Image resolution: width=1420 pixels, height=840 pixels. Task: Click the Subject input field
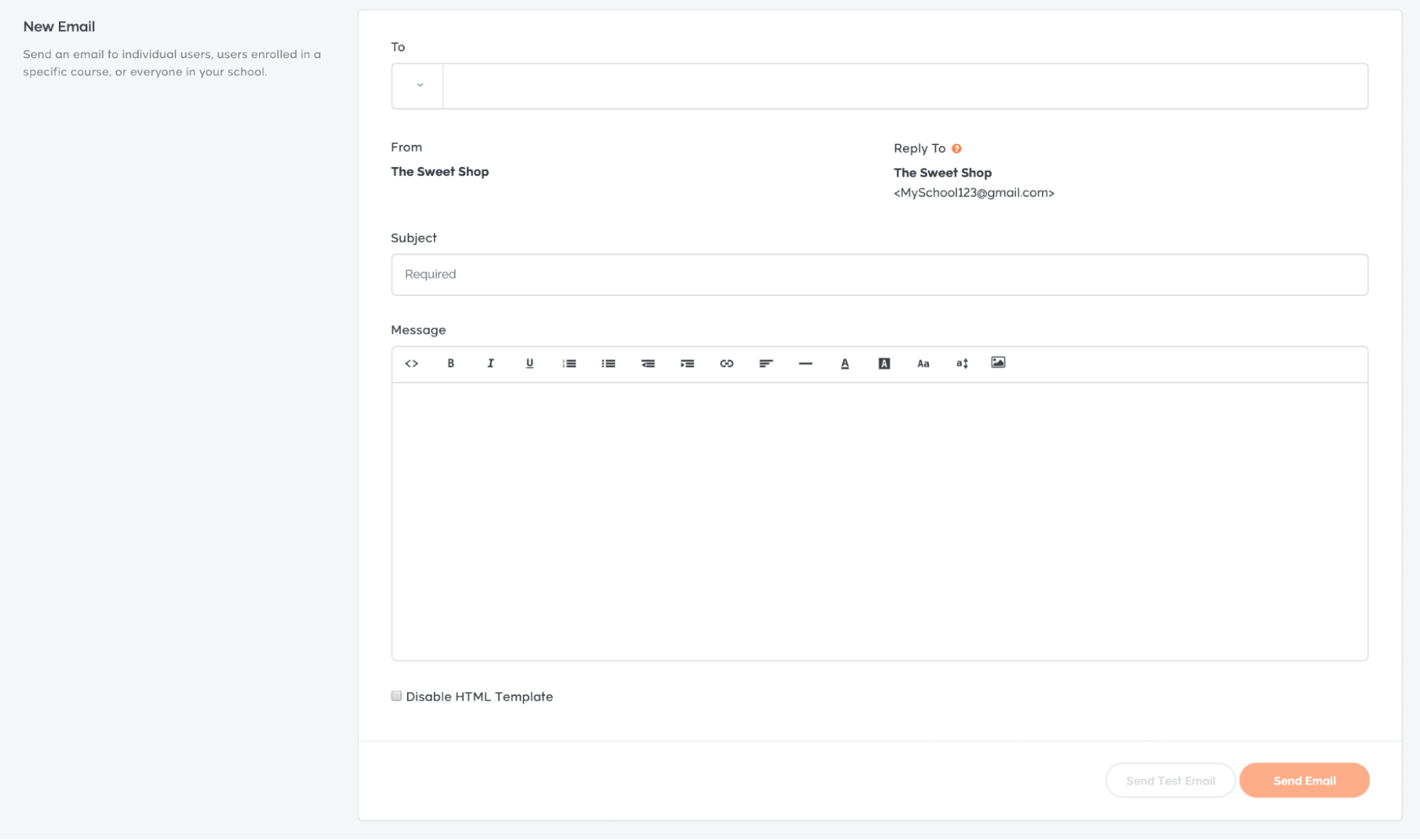click(x=879, y=274)
